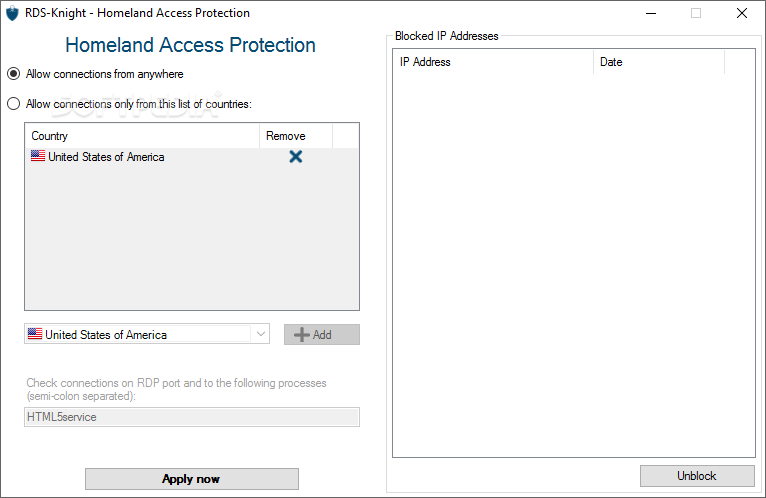This screenshot has height=498, width=766.
Task: Sort by the Country column header
Action: [142, 136]
